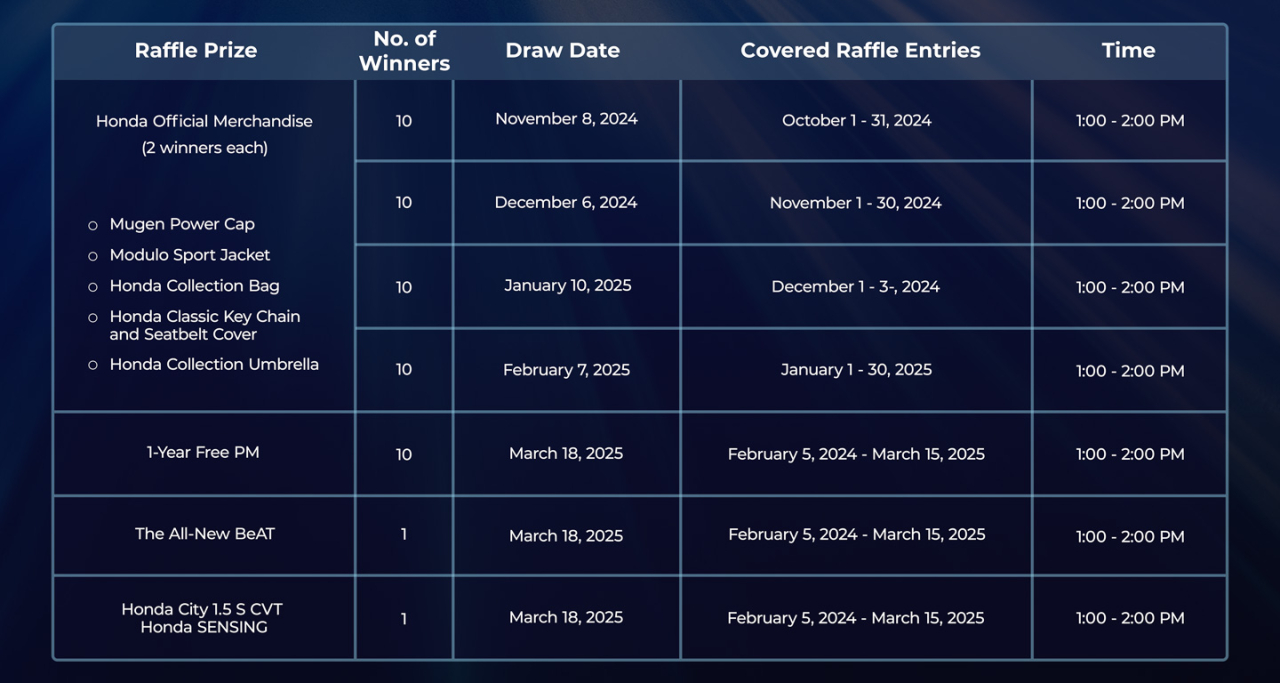1280x683 pixels.
Task: Select The All-New BeAT prize cell
Action: (204, 534)
